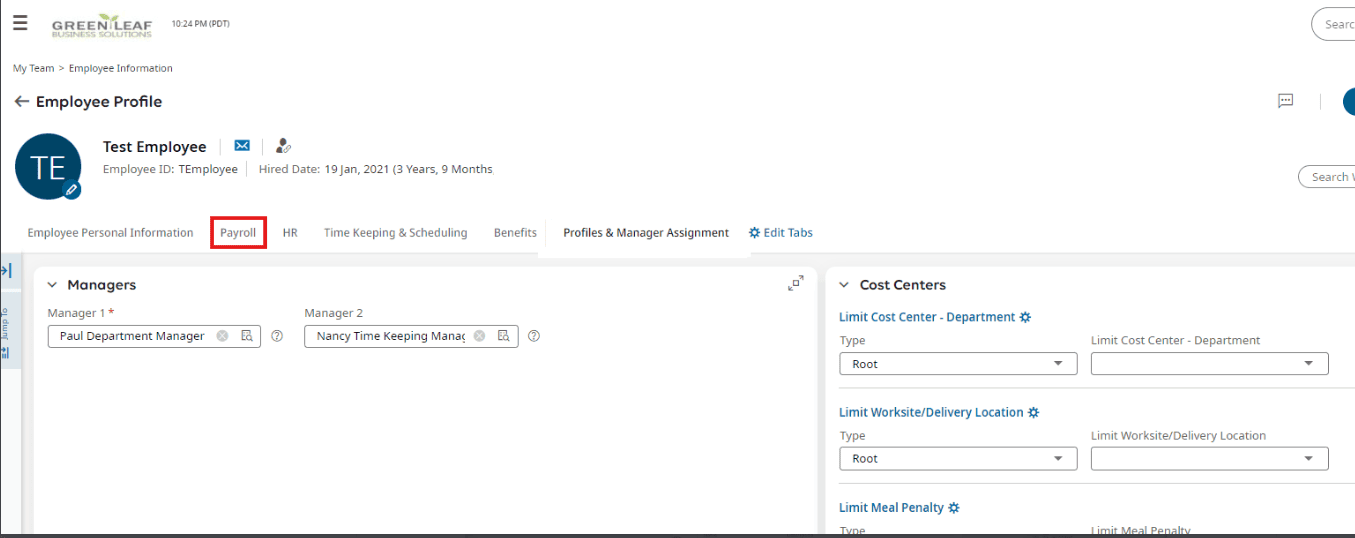
Task: Collapse the Managers section
Action: coord(53,285)
